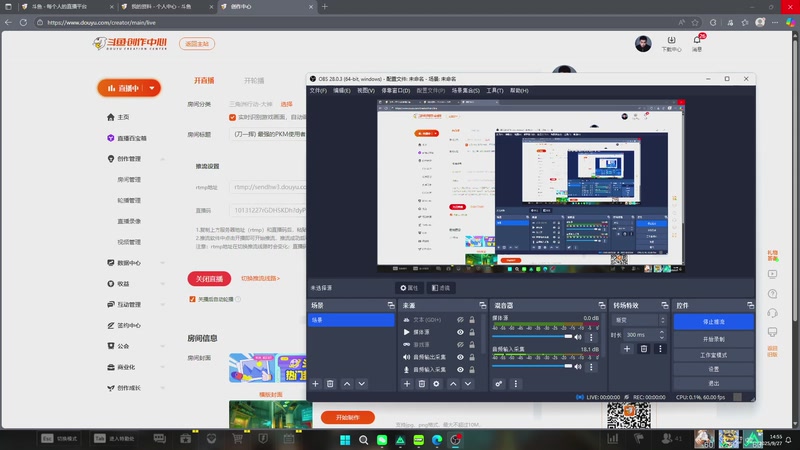The height and width of the screenshot is (450, 800).
Task: Expand the 收益 sidebar section
Action: (x=163, y=284)
